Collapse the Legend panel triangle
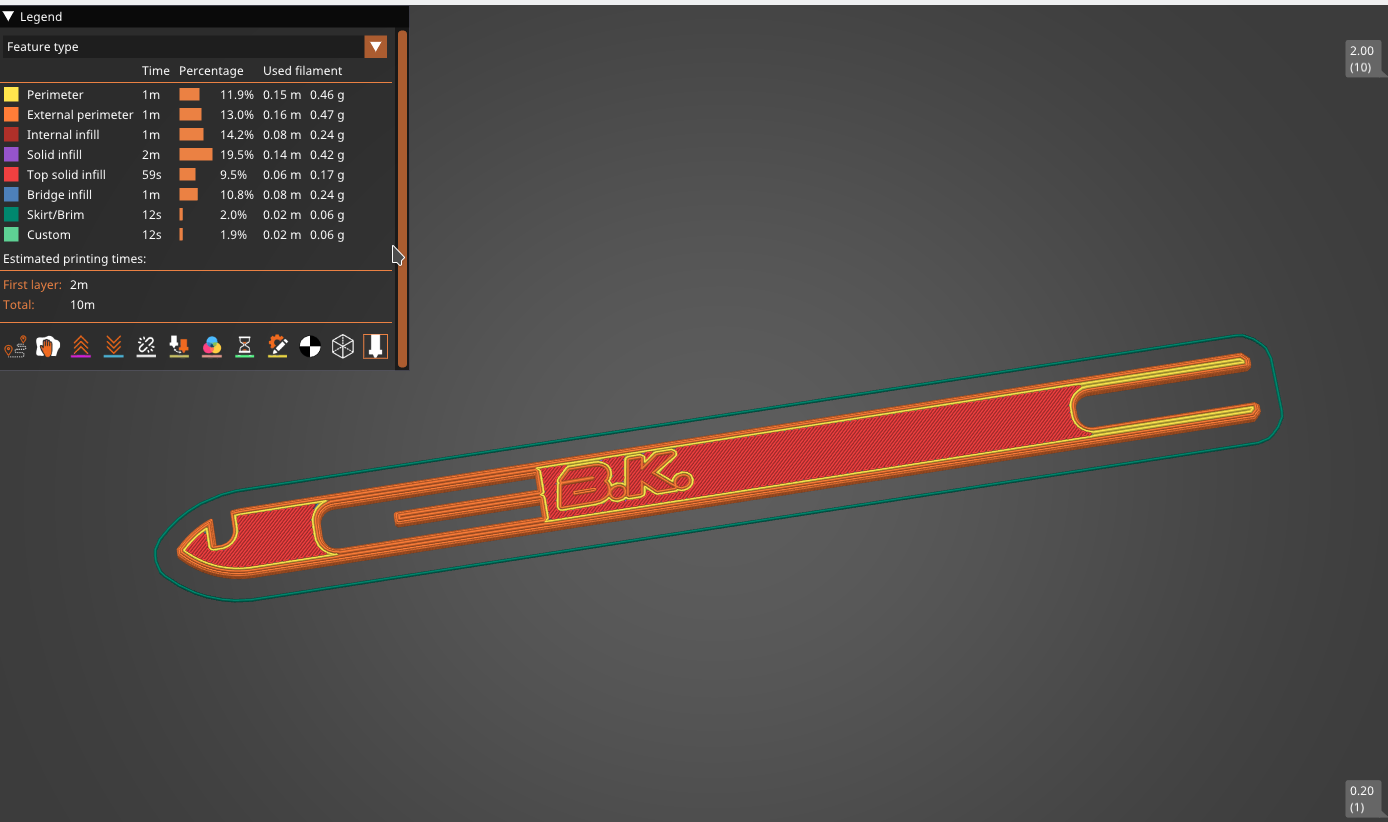The height and width of the screenshot is (822, 1388). coord(9,17)
